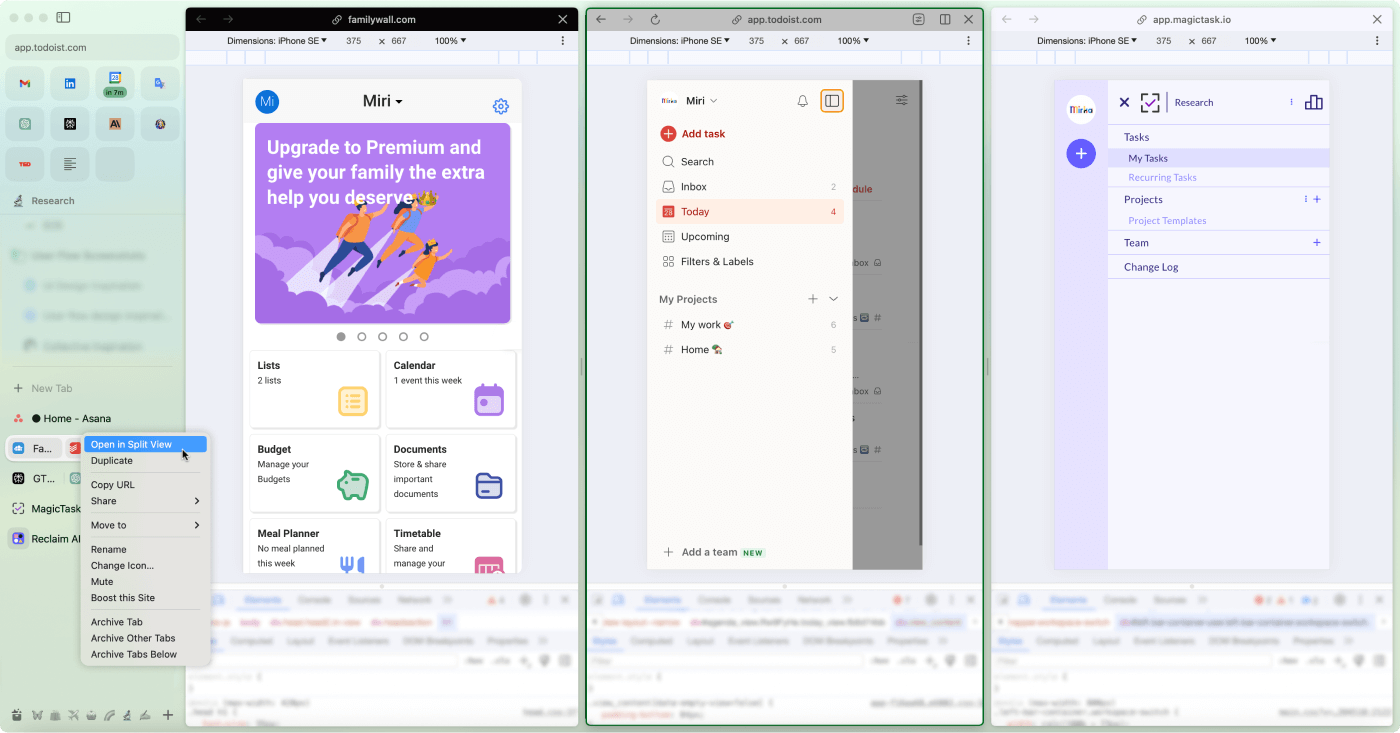The image size is (1400, 733).
Task: Click the FamilyWall settings gear icon
Action: (x=501, y=106)
